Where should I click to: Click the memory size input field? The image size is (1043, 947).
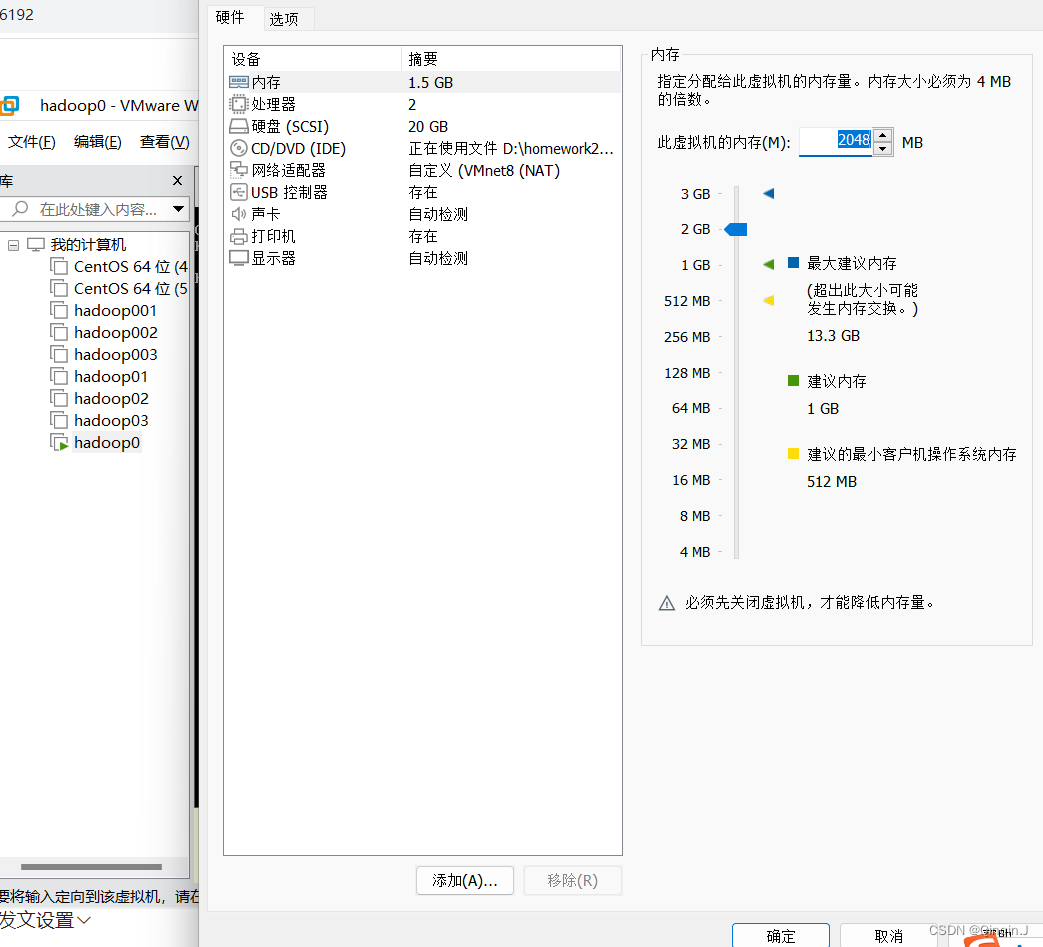pos(835,142)
